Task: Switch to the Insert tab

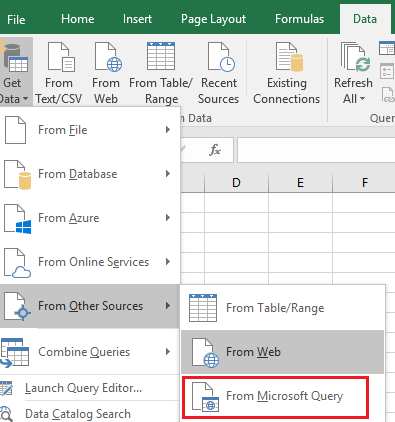Action: tap(137, 19)
